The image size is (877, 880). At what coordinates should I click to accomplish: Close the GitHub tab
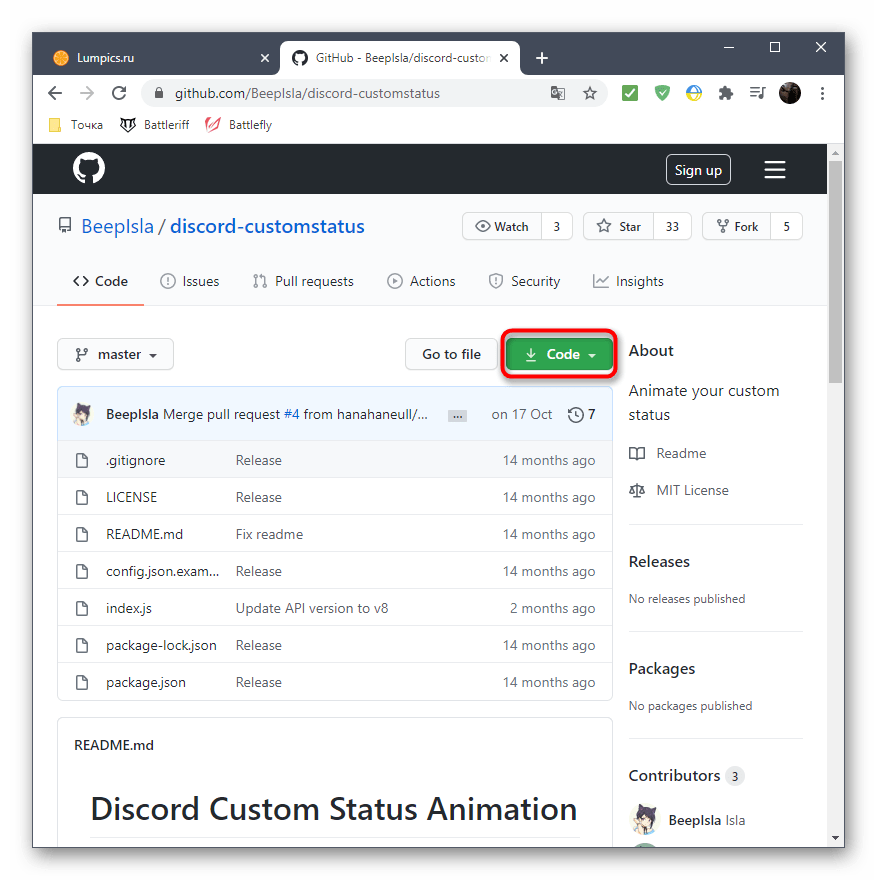[x=504, y=58]
